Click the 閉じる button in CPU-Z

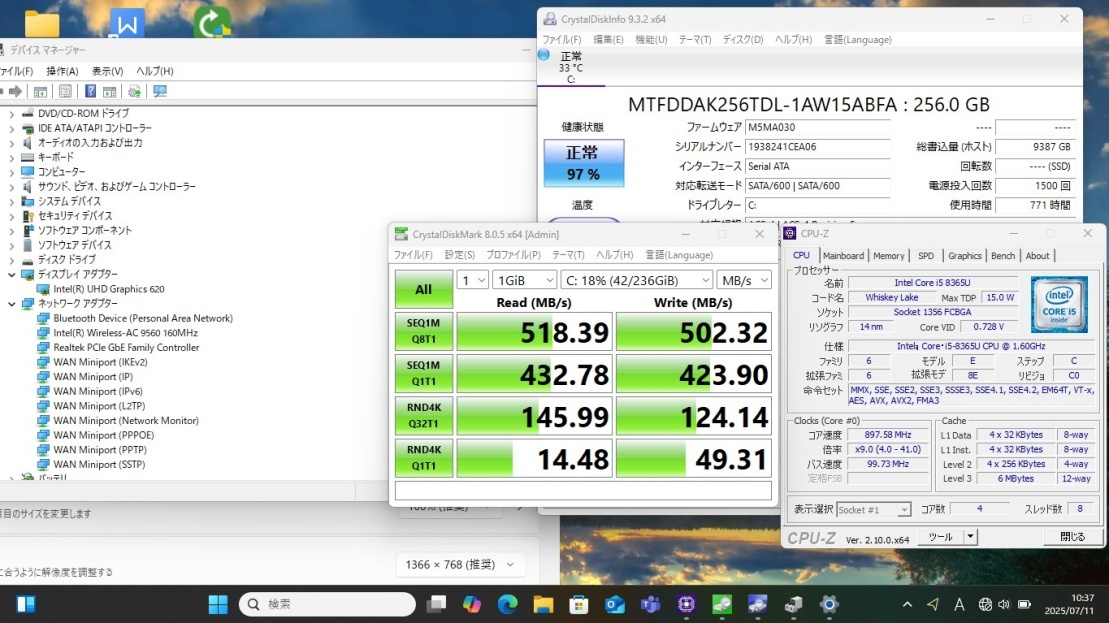coord(1072,537)
